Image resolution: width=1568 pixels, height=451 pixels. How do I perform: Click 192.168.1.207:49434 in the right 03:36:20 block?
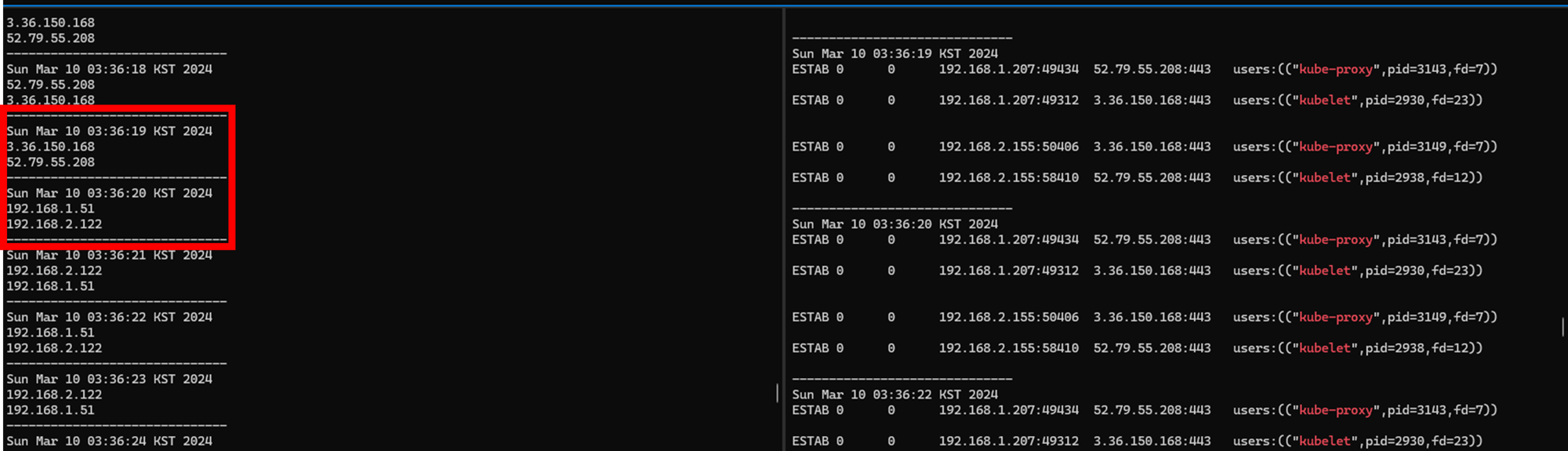pos(1009,239)
